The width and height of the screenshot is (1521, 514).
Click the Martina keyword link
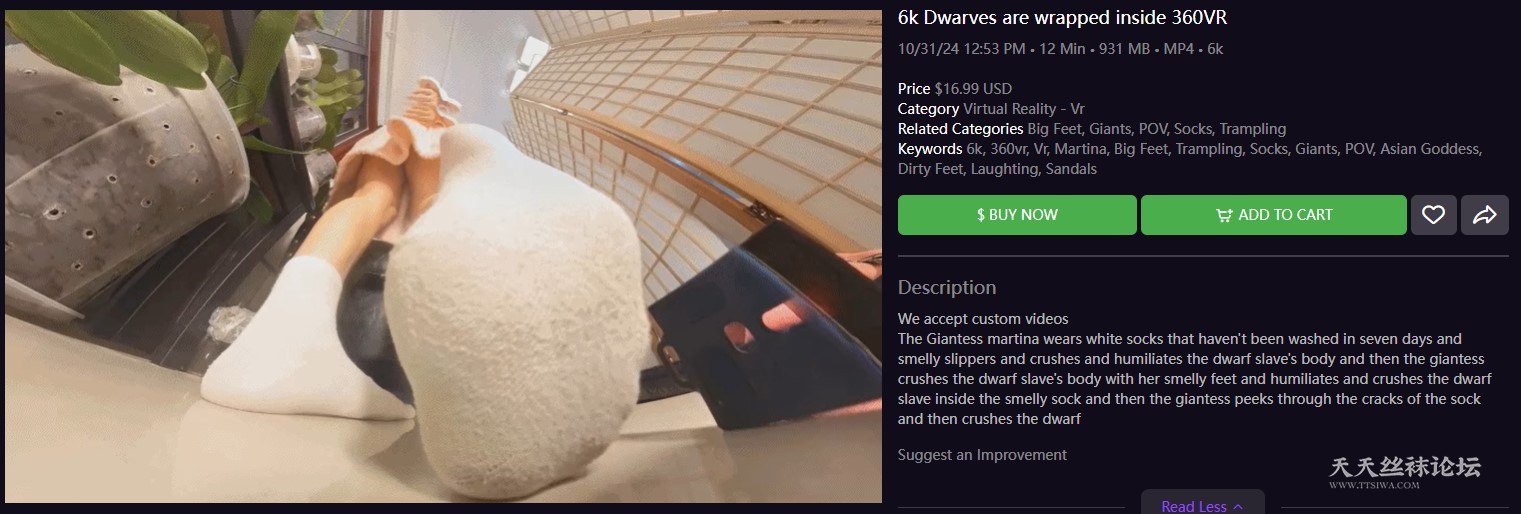(x=1080, y=149)
